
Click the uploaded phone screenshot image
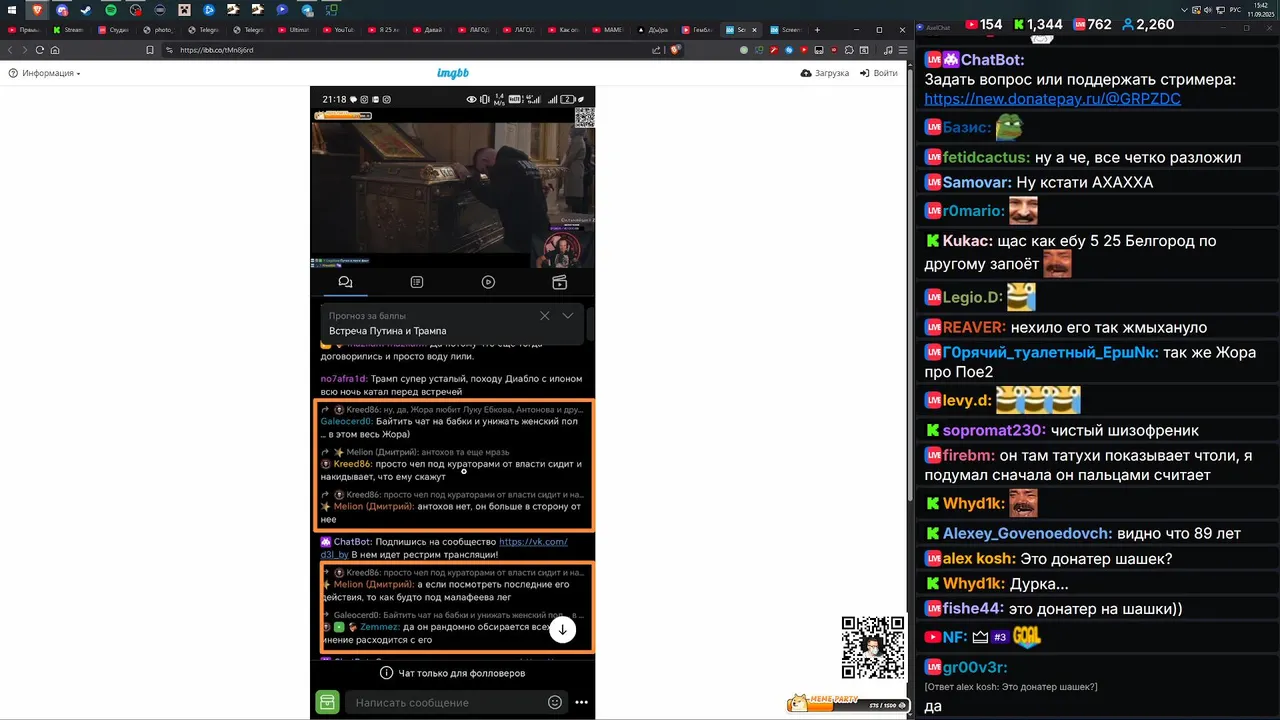[x=453, y=402]
